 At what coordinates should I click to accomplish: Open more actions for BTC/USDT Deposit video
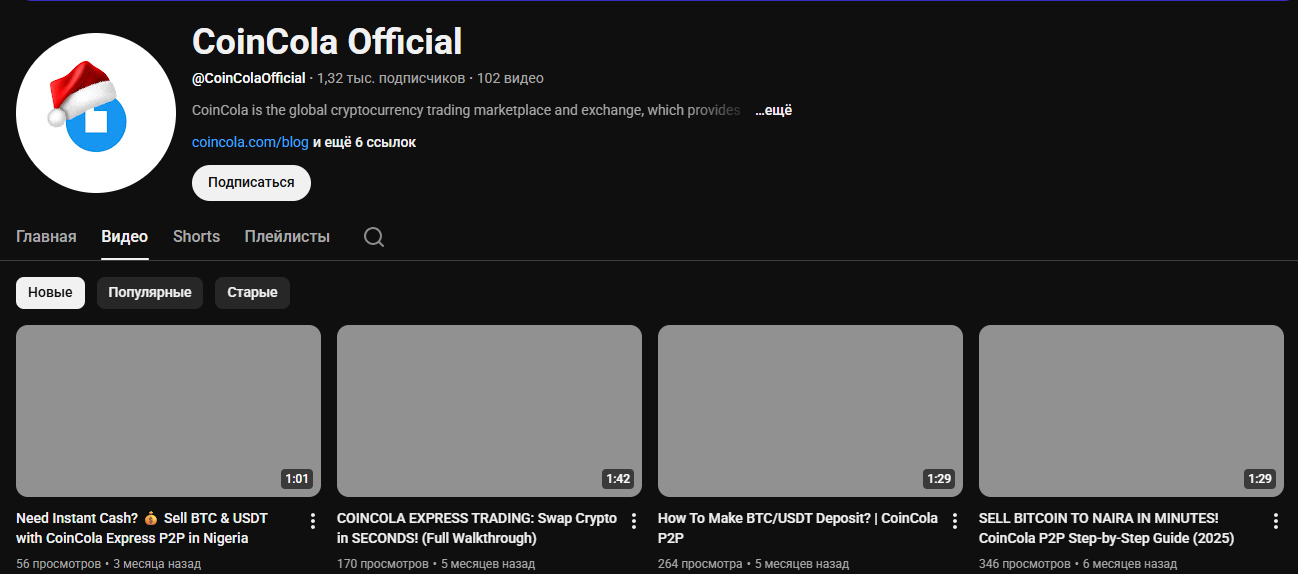[955, 521]
